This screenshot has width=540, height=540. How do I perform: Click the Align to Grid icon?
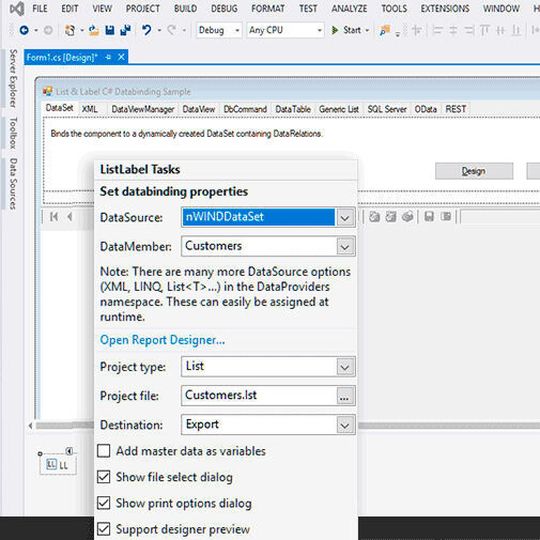417,30
